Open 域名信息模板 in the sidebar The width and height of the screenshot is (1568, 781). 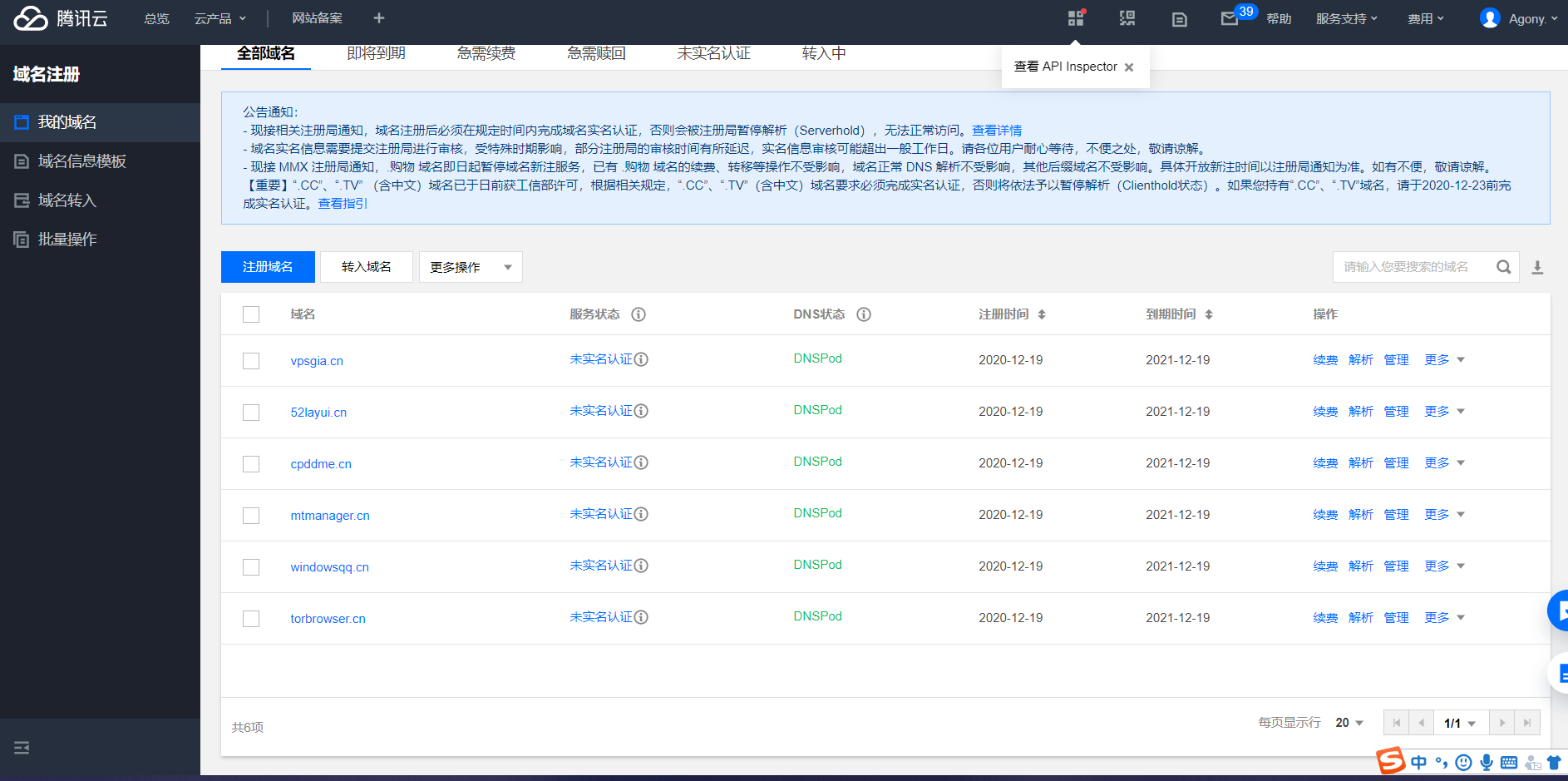tap(81, 161)
